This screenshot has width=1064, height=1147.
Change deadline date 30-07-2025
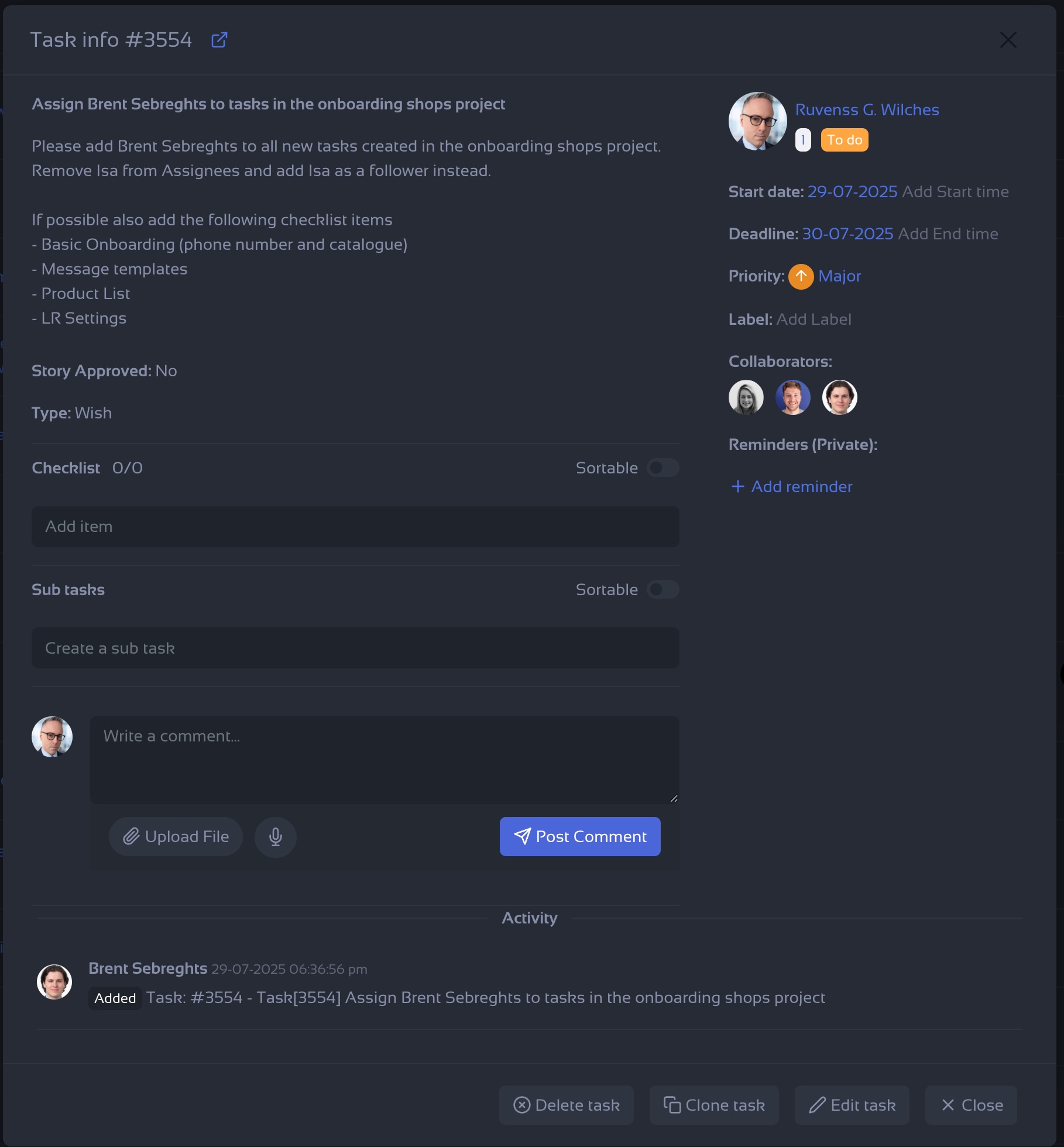(847, 234)
